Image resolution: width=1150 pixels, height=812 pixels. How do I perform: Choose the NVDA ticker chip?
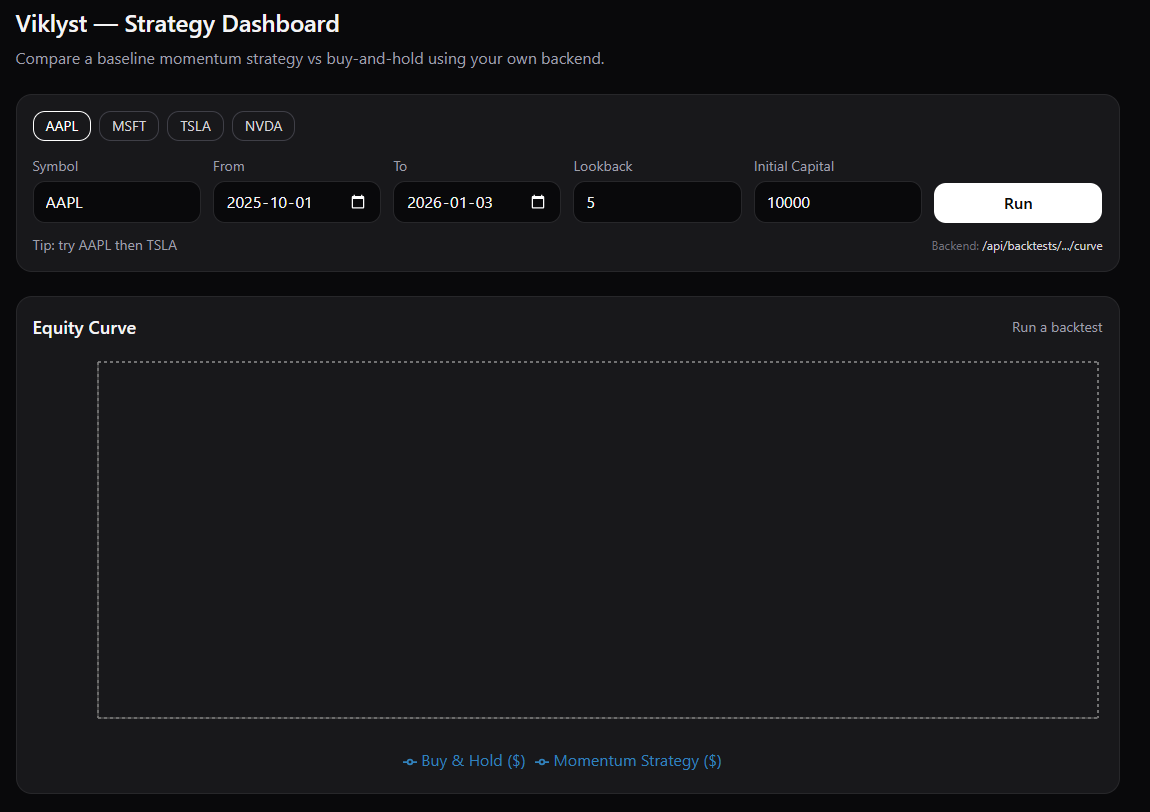[x=263, y=126]
